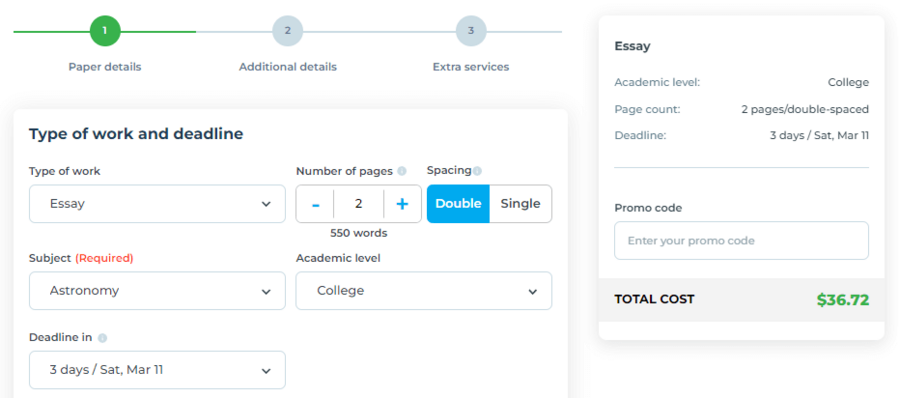Open the Additional details step label
Screen dimensions: 900x398
(288, 67)
